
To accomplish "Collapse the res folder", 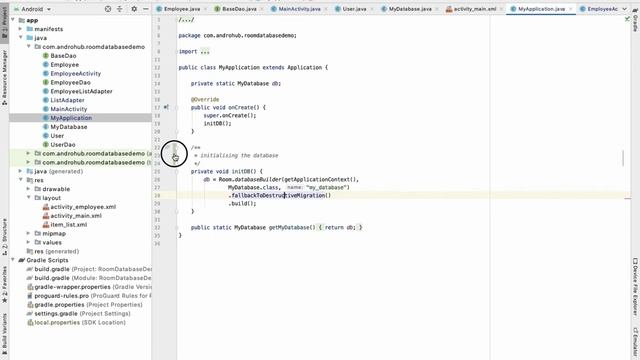I will (x=20, y=180).
